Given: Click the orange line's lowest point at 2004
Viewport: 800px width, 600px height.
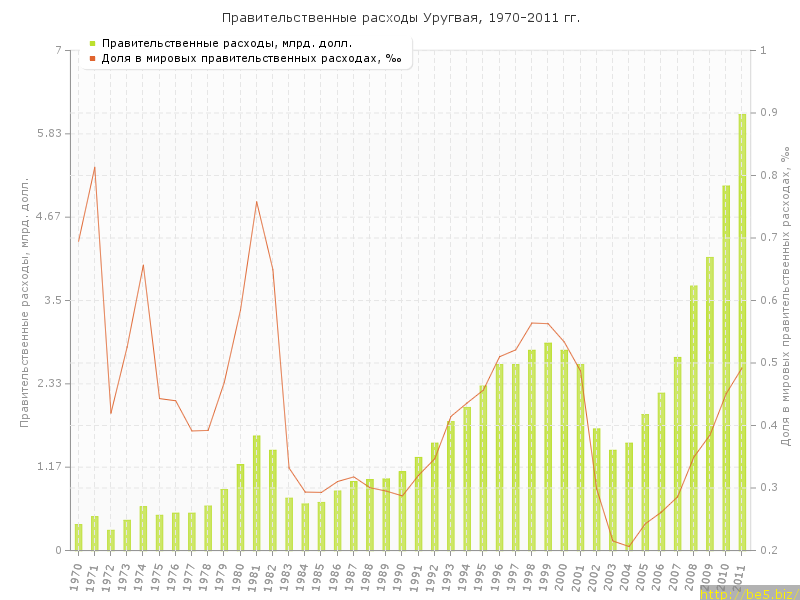Looking at the screenshot, I should coord(629,547).
